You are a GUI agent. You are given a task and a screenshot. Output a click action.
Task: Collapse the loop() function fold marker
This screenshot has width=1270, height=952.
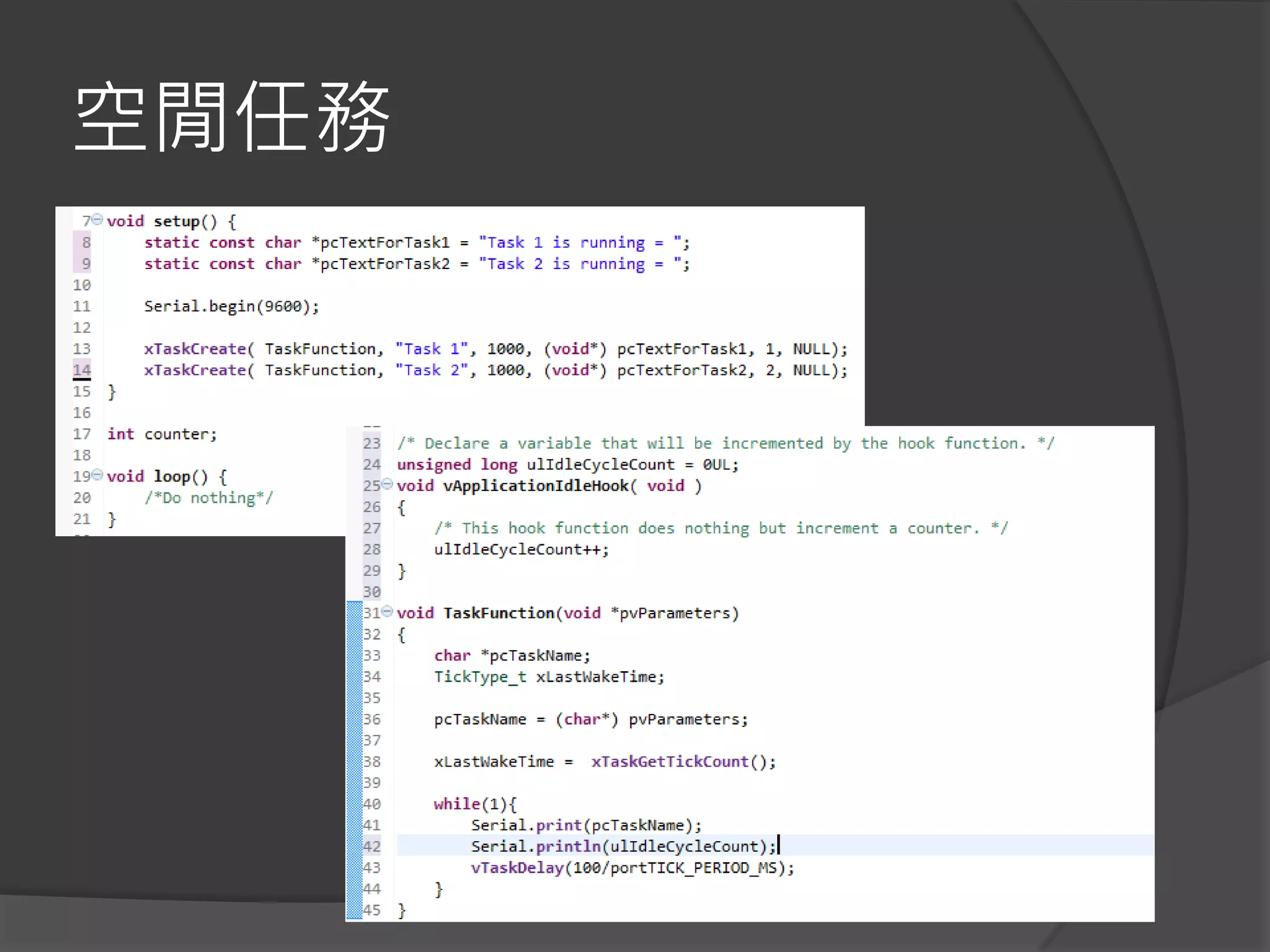(97, 475)
